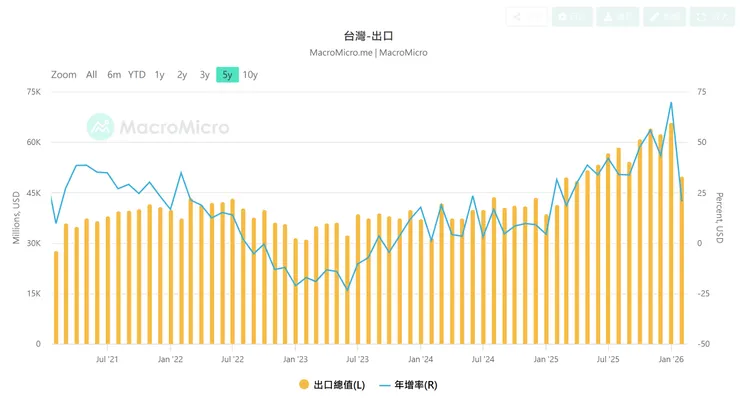Click the pencil edit button
This screenshot has width=740, height=402.
coord(664,17)
